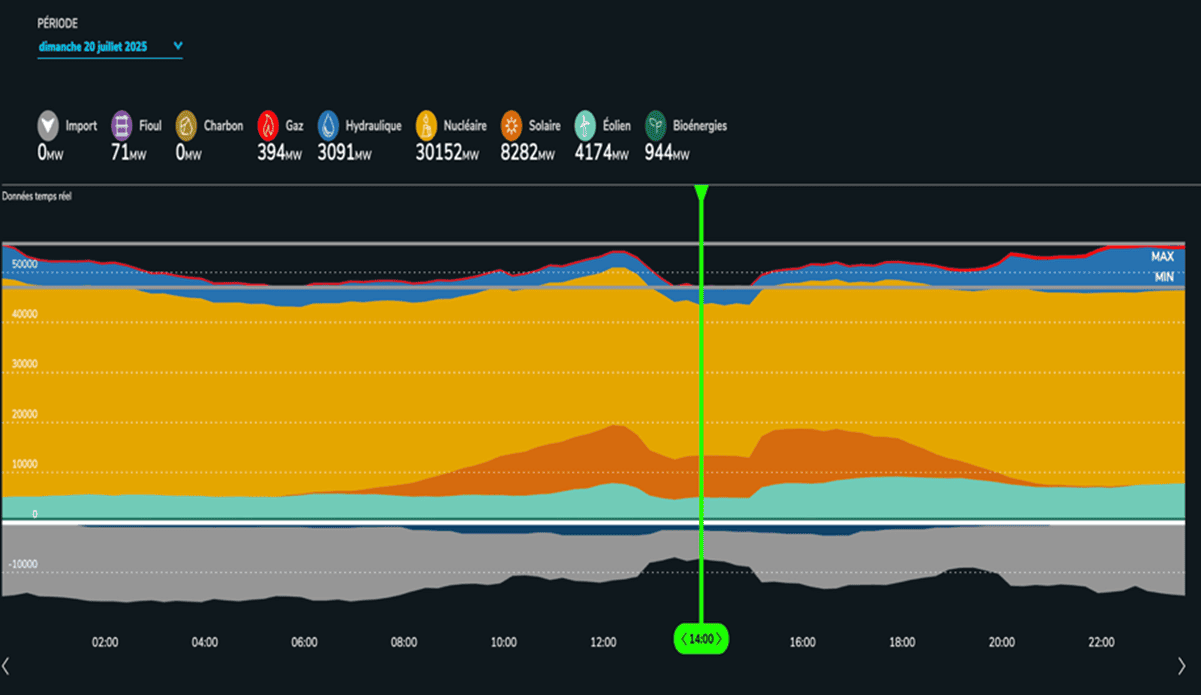
Task: Click the 20:00 label on time axis
Action: click(1001, 643)
